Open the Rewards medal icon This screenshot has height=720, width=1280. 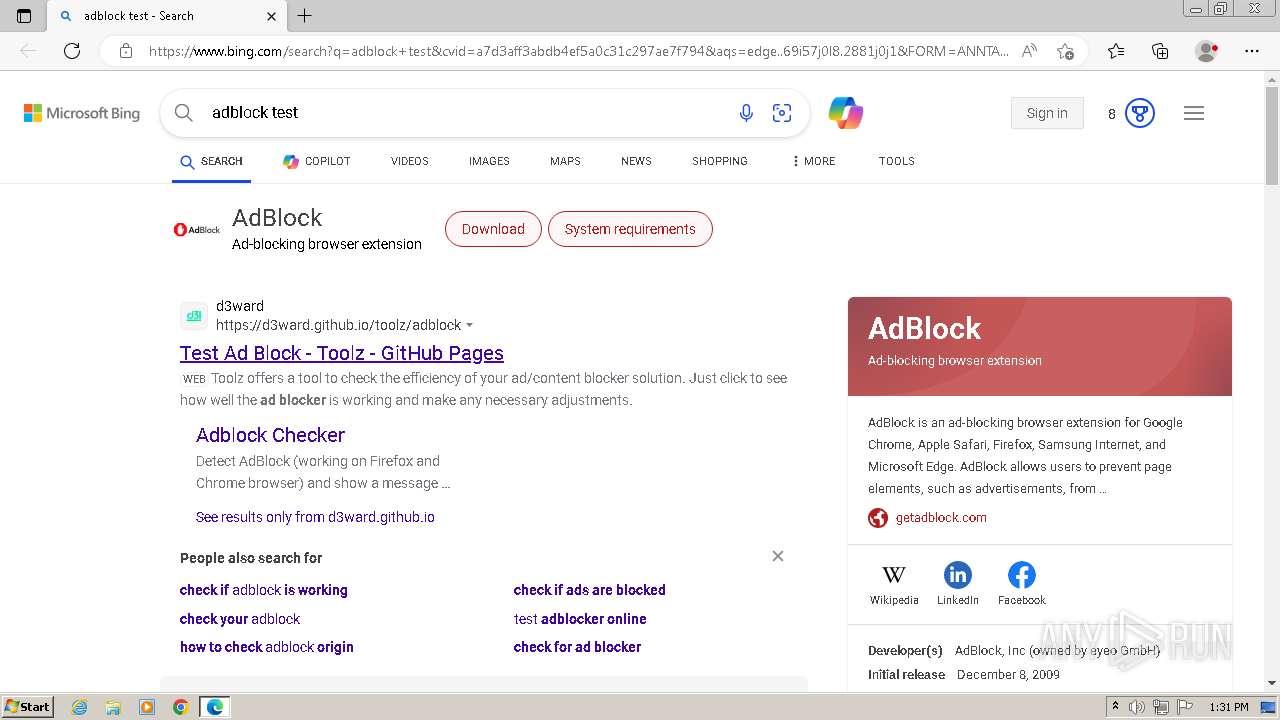[1140, 113]
